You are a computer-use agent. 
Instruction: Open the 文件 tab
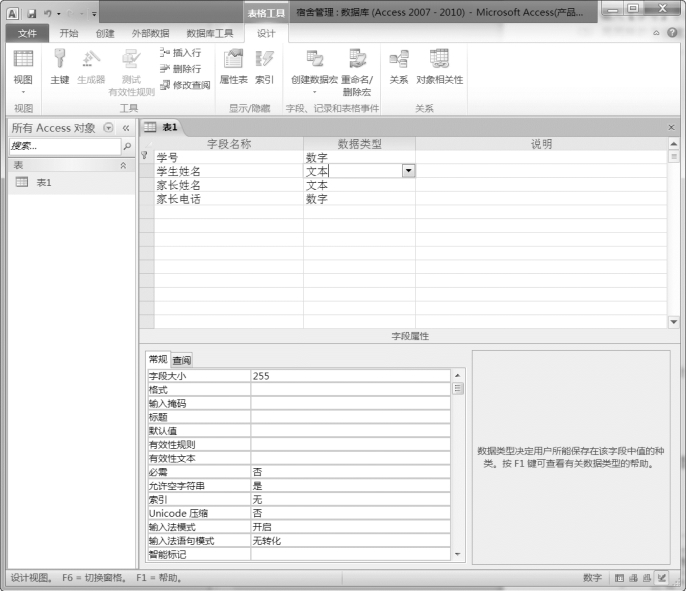click(x=27, y=33)
